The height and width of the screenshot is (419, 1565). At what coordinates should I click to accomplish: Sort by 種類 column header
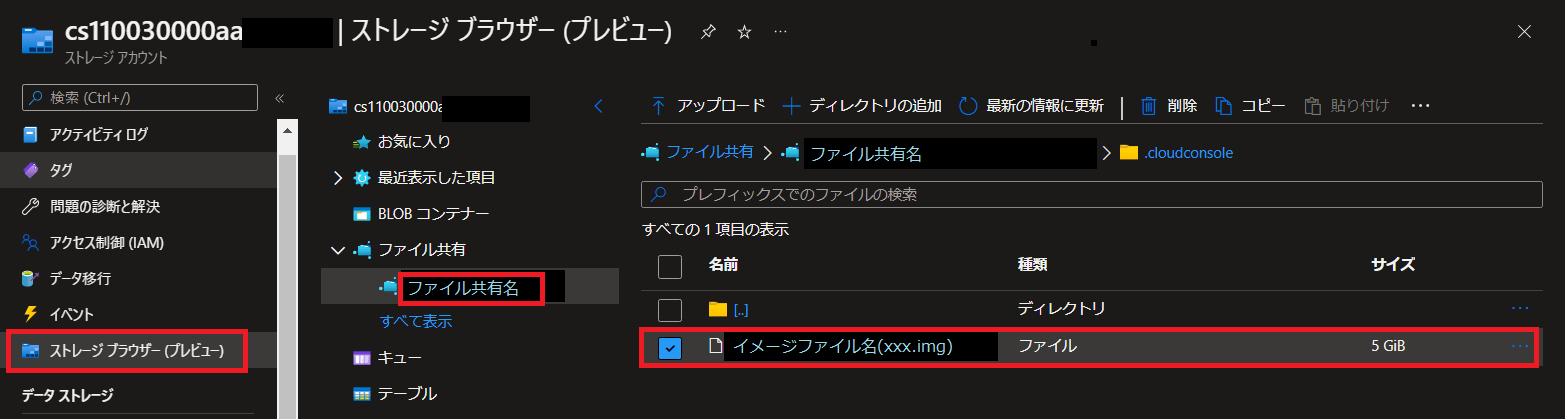pyautogui.click(x=1032, y=265)
